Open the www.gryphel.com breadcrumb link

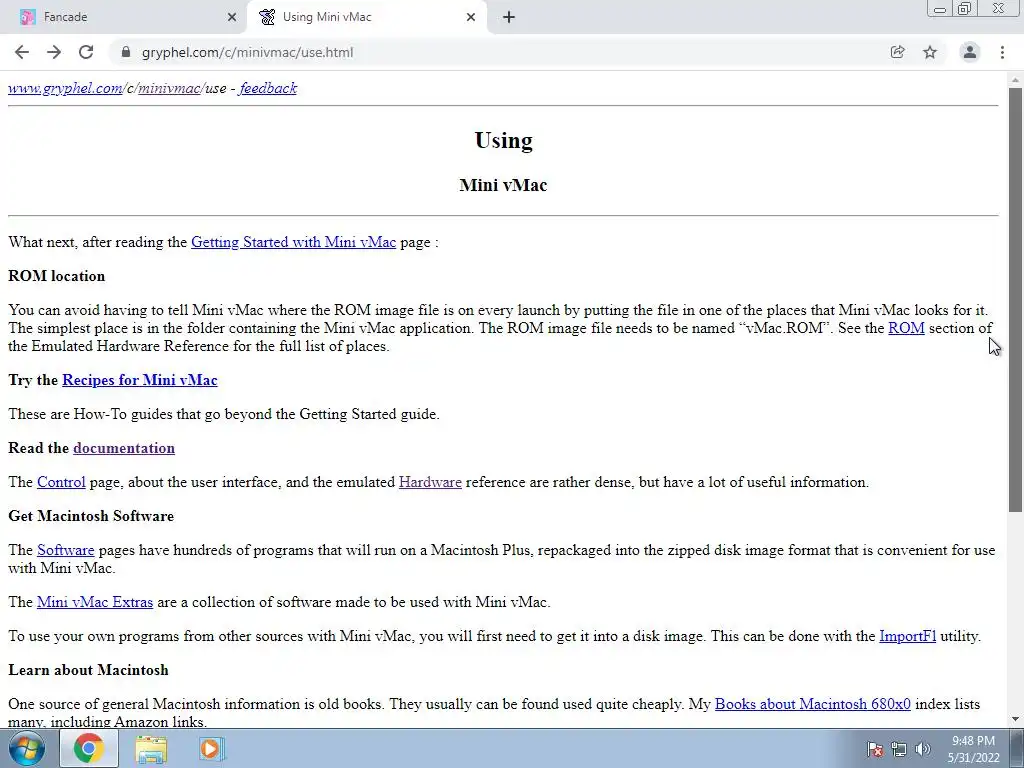(x=65, y=88)
